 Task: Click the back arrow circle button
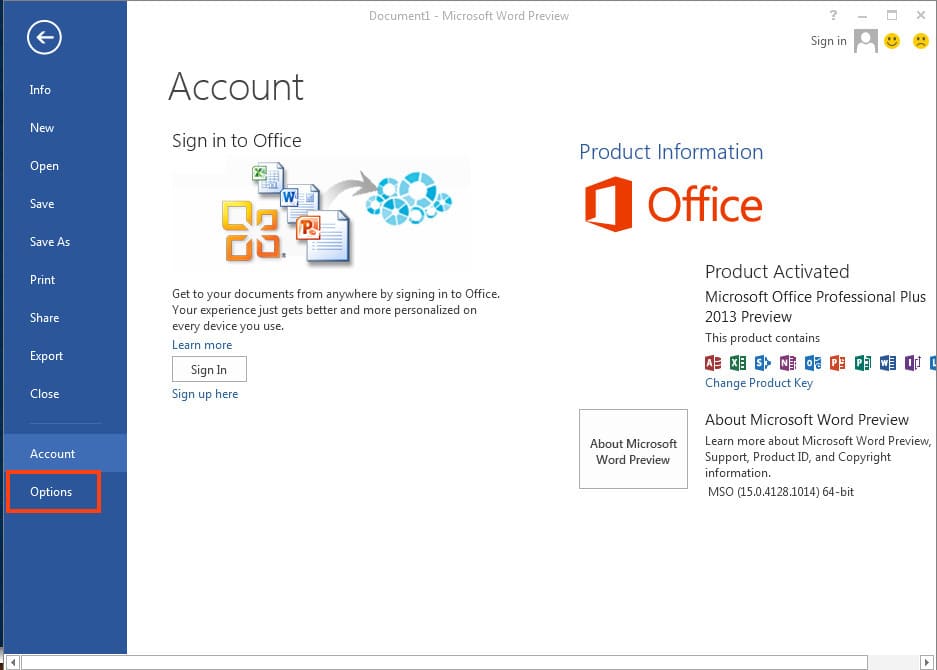tap(44, 38)
